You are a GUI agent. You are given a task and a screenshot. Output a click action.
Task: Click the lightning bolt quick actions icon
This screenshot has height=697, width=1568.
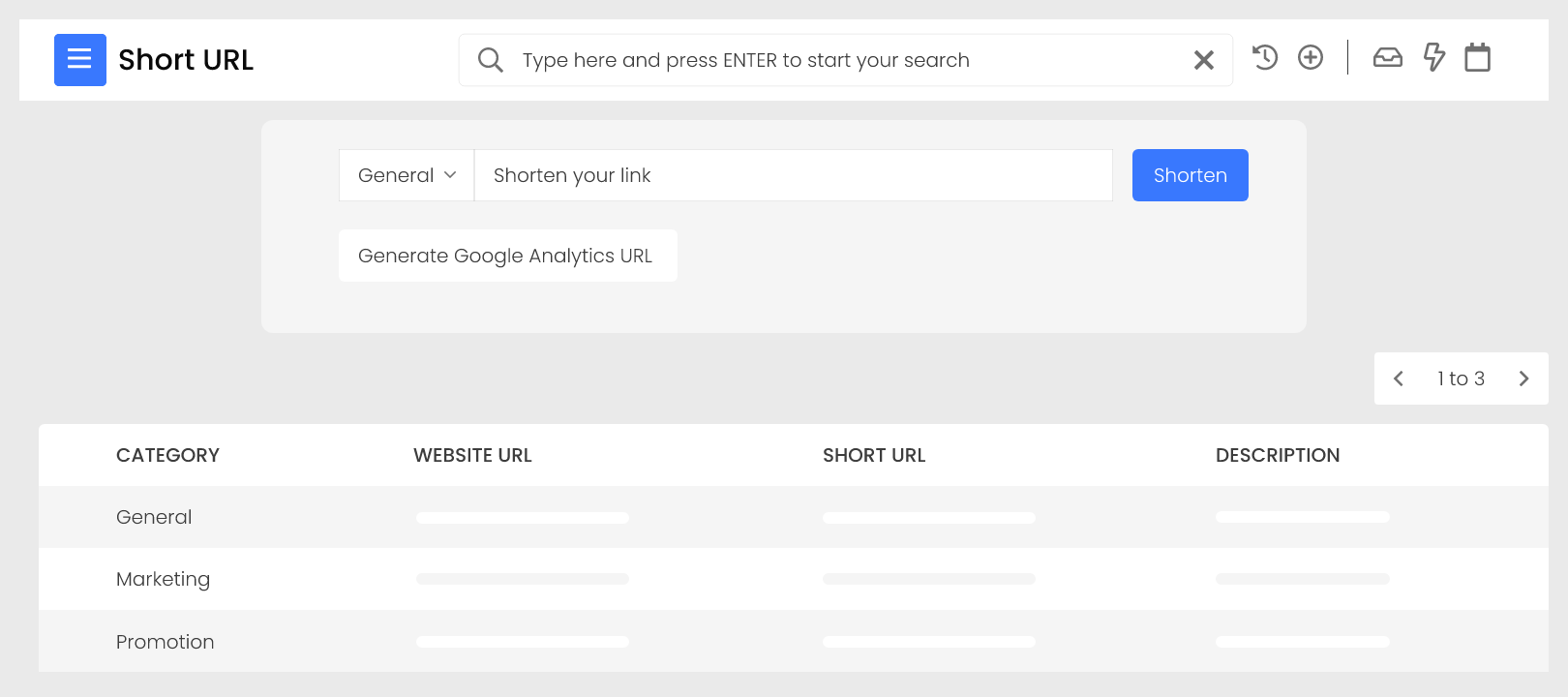[x=1433, y=58]
